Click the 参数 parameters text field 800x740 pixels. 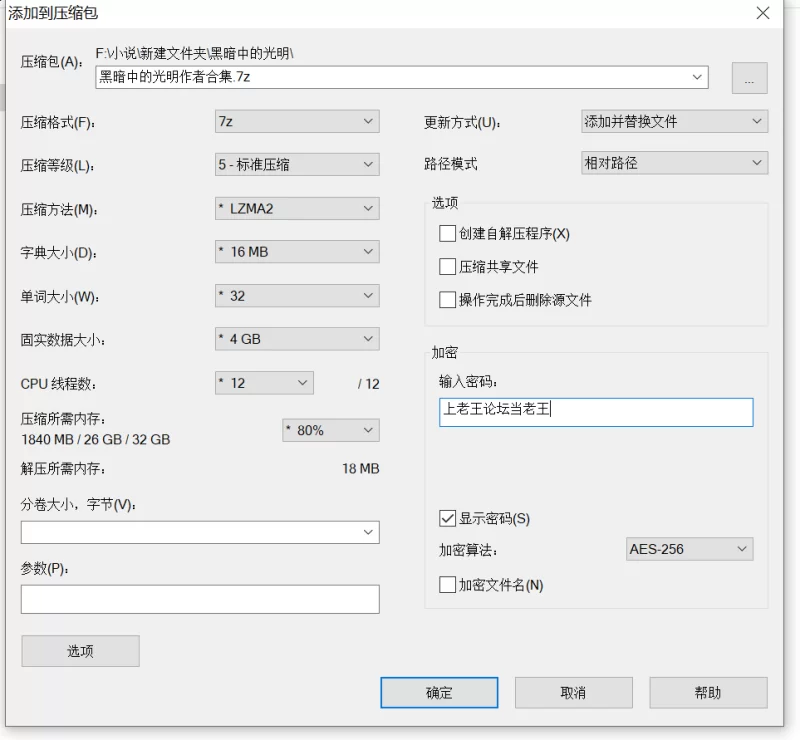coord(200,599)
